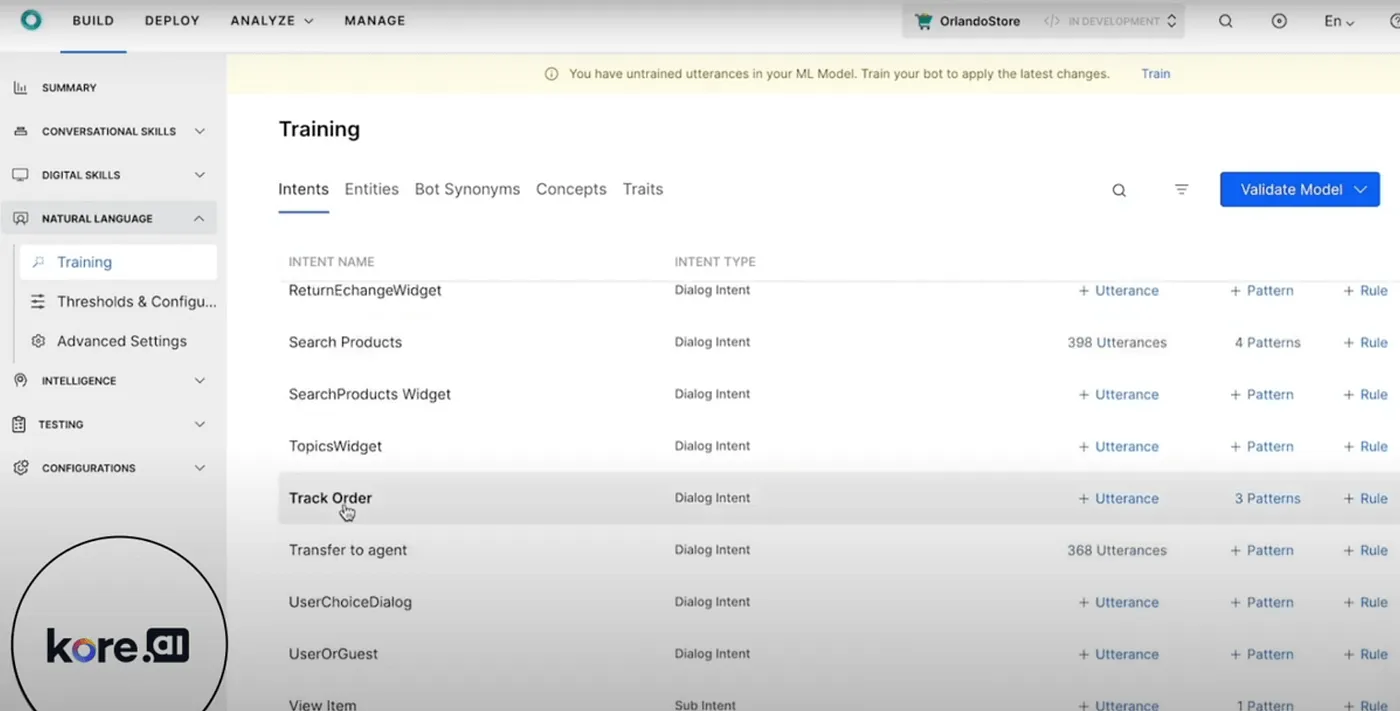Click the Testing clipboard icon

click(x=19, y=424)
